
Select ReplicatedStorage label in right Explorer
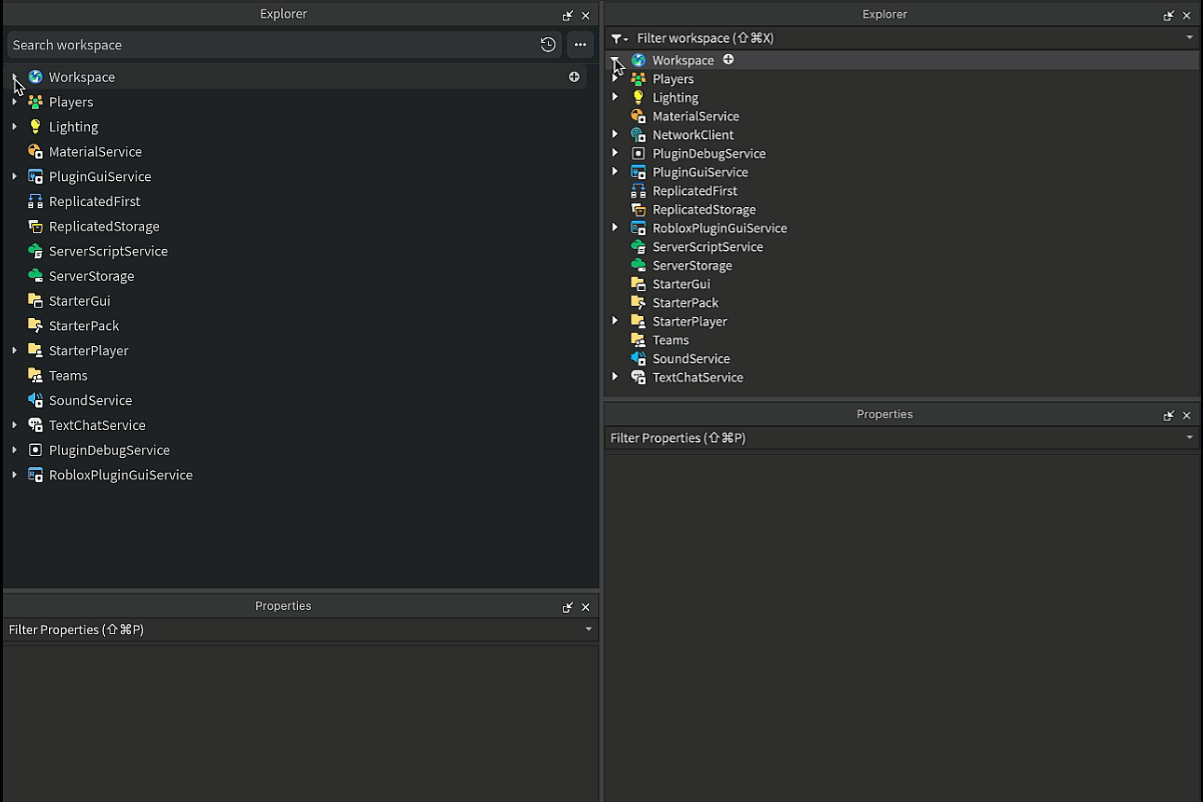[704, 210]
